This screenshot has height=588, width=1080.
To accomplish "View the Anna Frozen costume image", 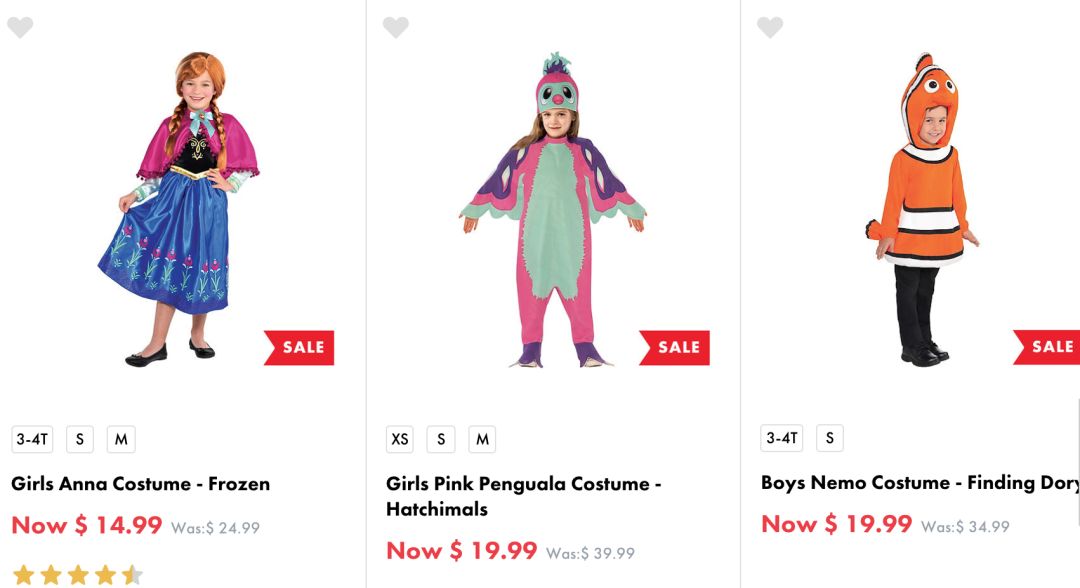I will click(x=180, y=210).
